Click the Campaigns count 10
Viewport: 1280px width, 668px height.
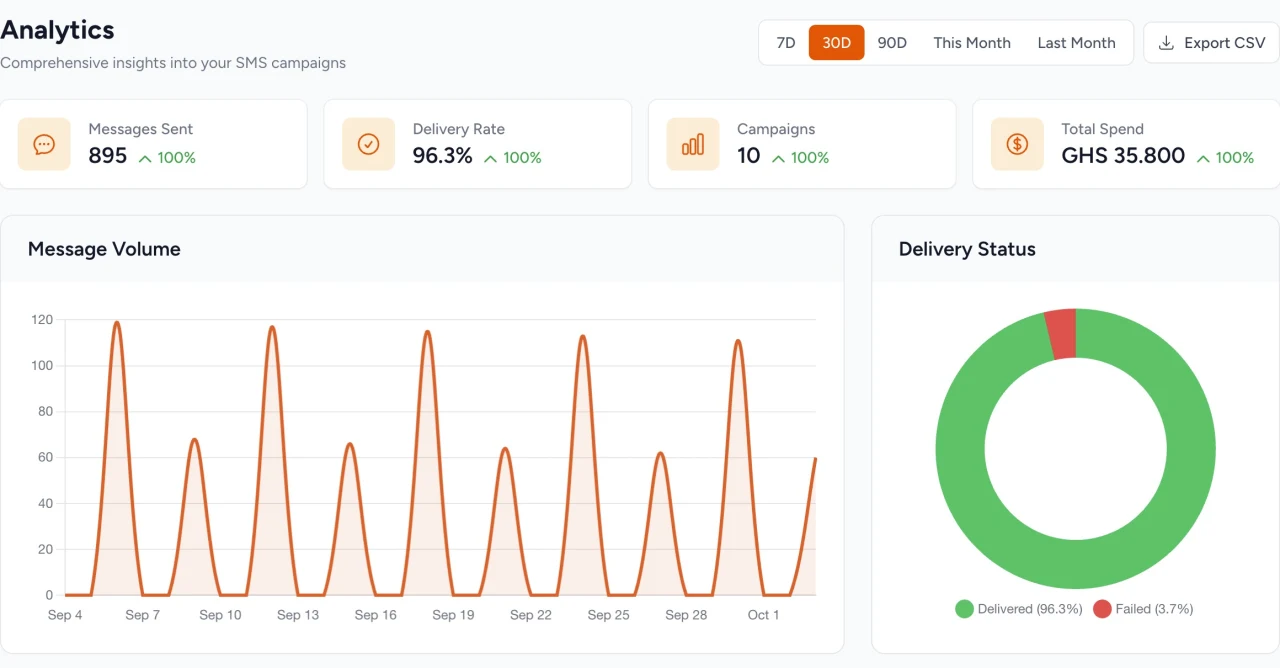[749, 156]
